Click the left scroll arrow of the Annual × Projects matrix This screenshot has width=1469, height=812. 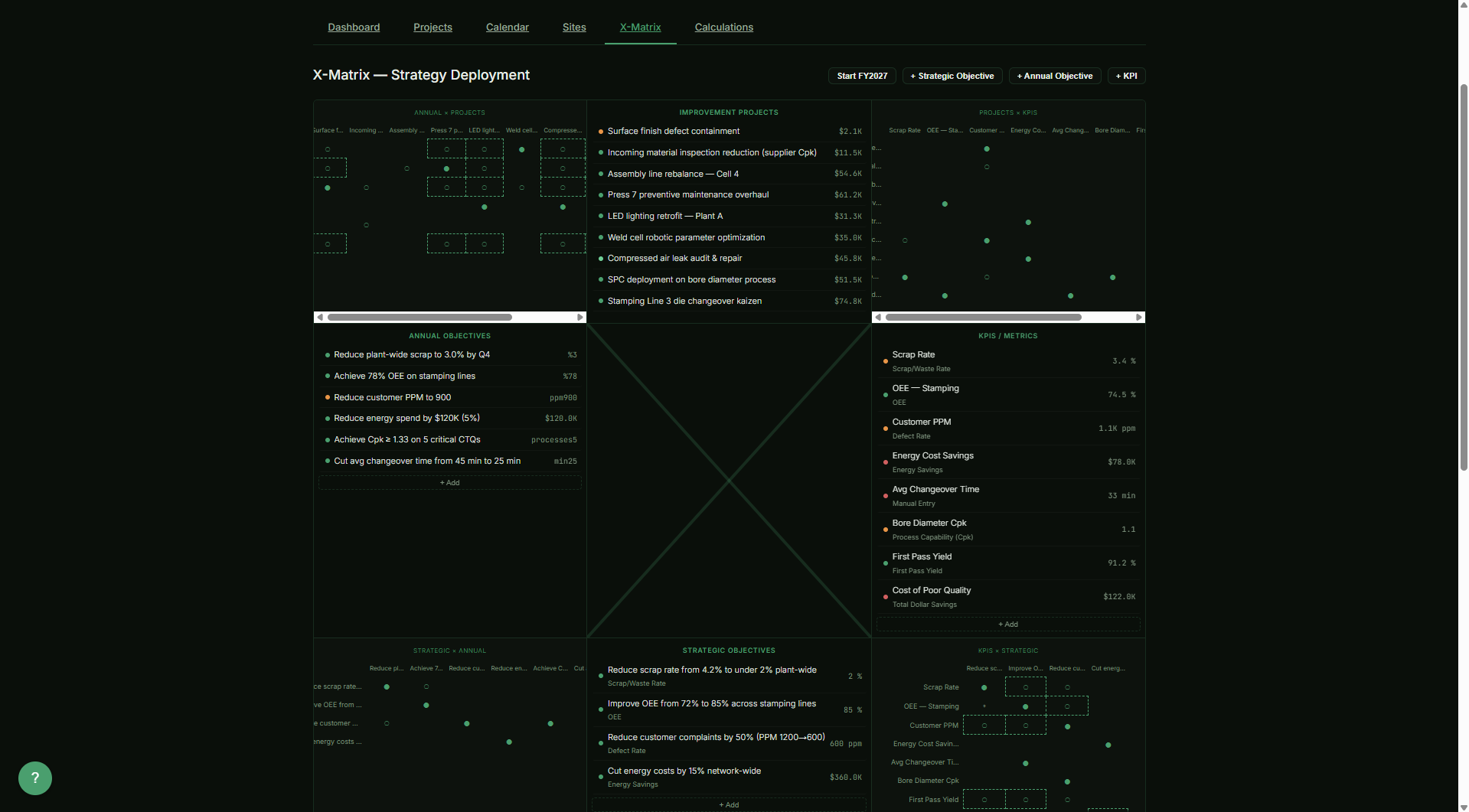320,317
